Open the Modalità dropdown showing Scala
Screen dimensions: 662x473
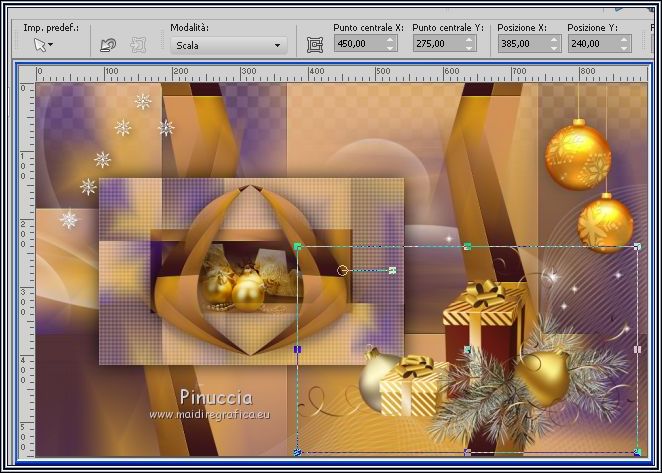(229, 45)
